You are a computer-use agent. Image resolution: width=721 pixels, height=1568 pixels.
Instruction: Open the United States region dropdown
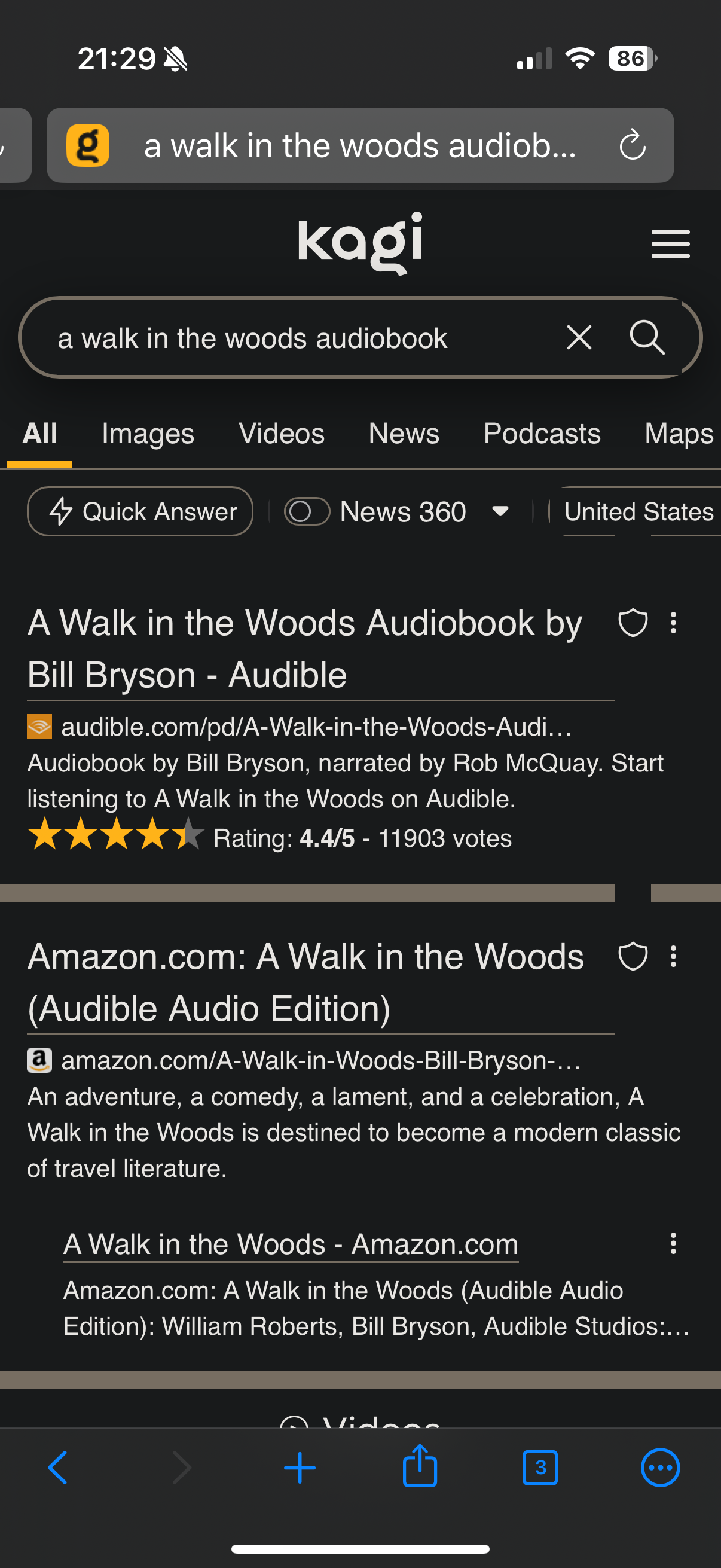coord(638,511)
